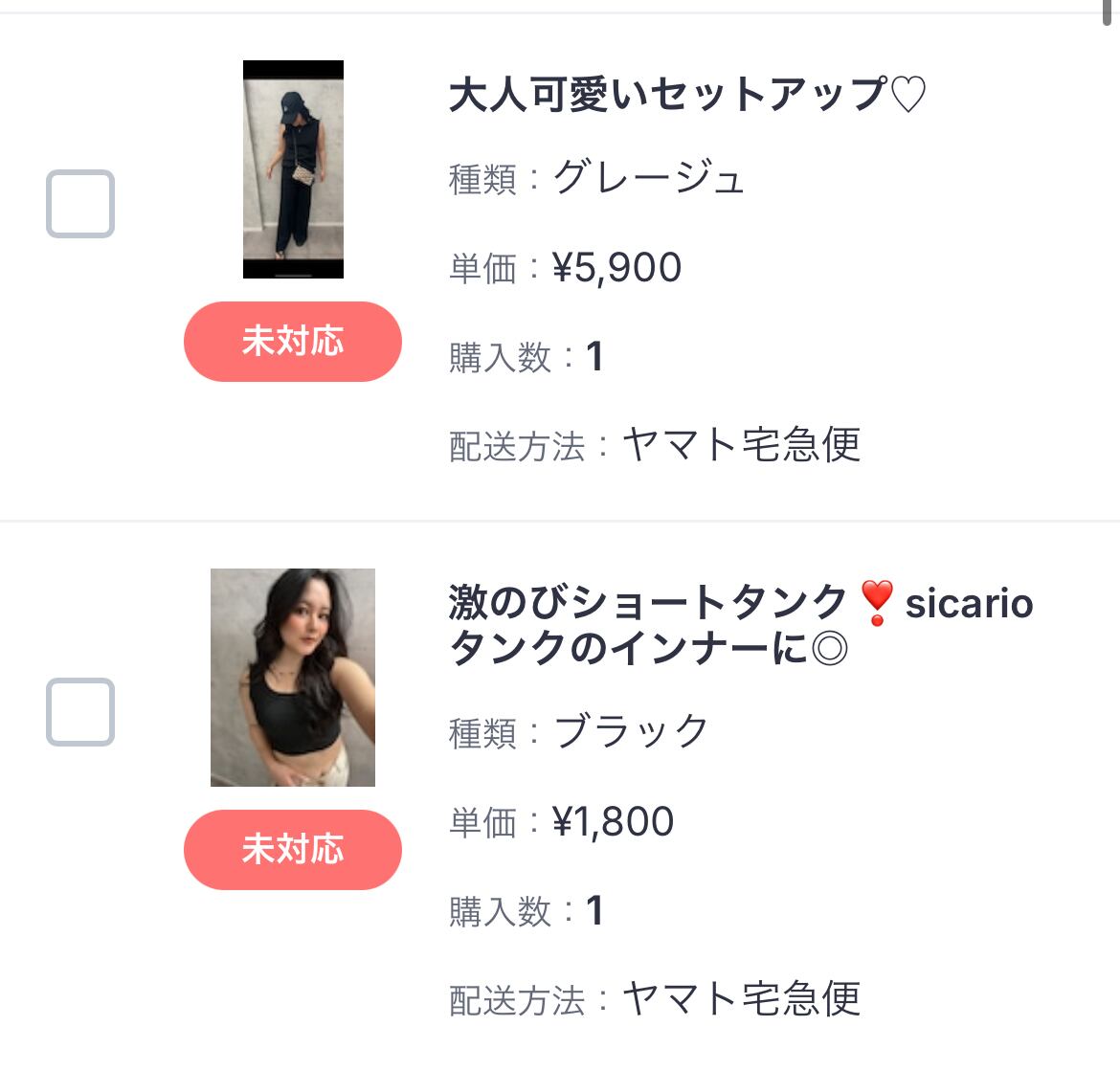This screenshot has width=1120, height=1071.
Task: Click ヤマト宅急便 shipping method for the short tank
Action: [x=742, y=999]
